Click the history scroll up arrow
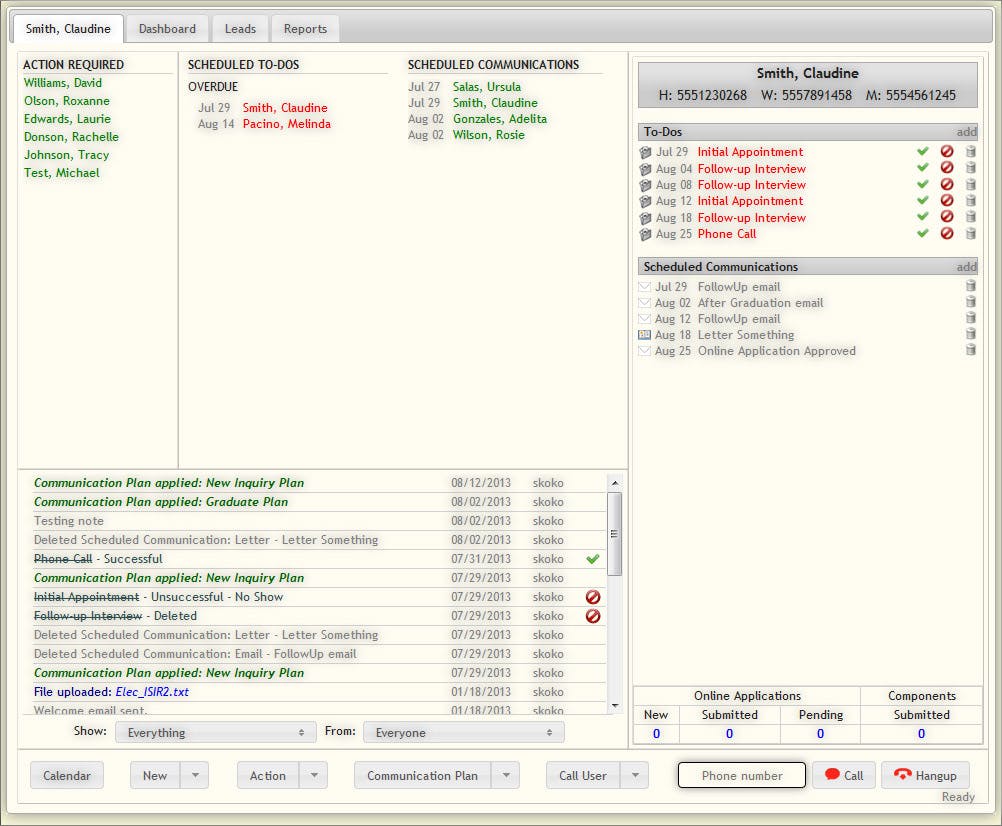 pyautogui.click(x=614, y=483)
